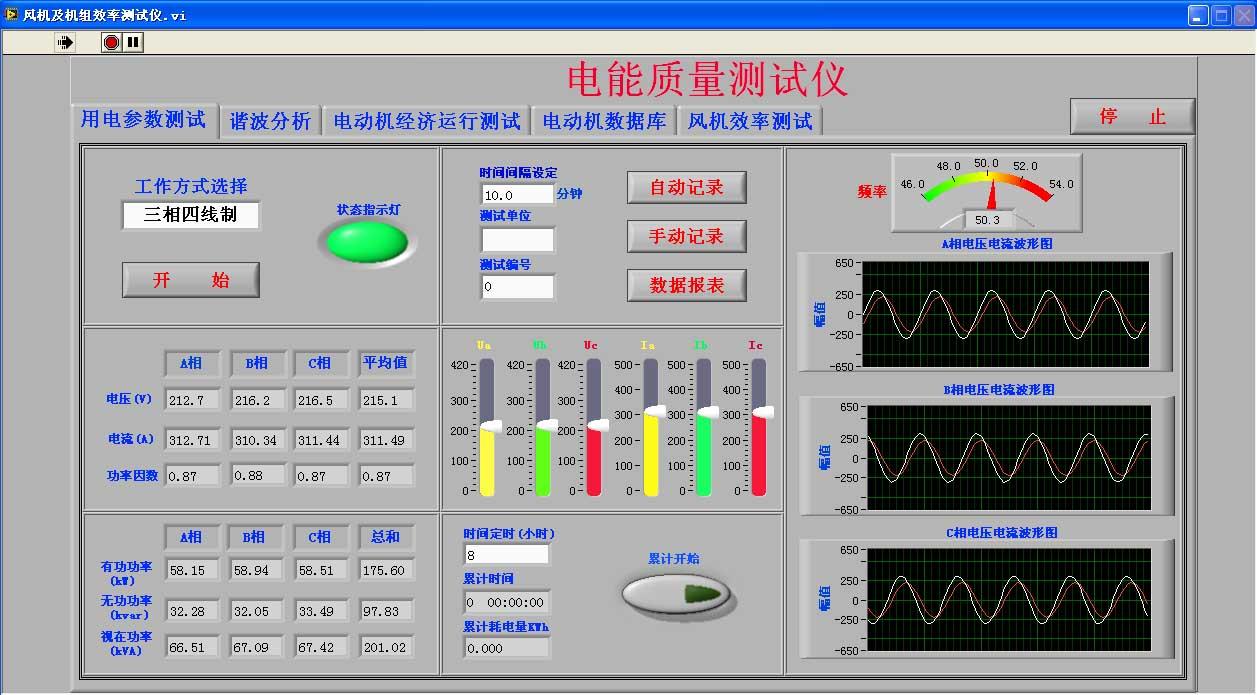This screenshot has height=695, width=1257.
Task: Click the Run arrow toolbar icon
Action: tap(66, 42)
